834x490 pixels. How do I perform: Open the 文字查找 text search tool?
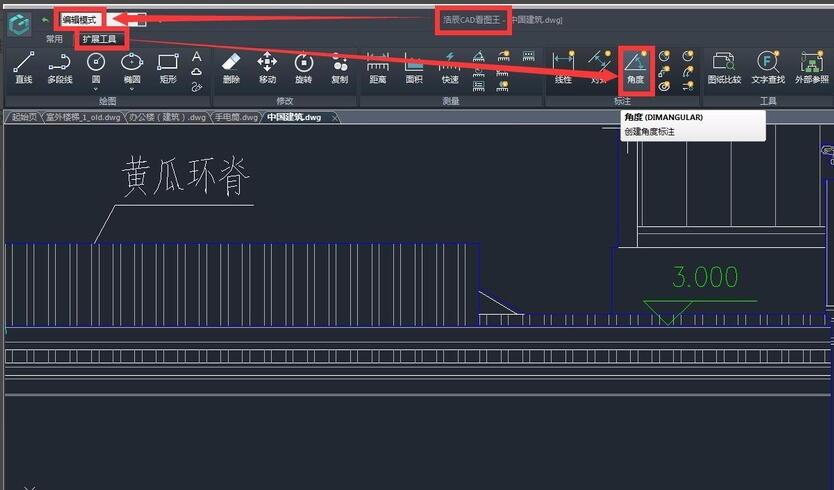click(768, 67)
